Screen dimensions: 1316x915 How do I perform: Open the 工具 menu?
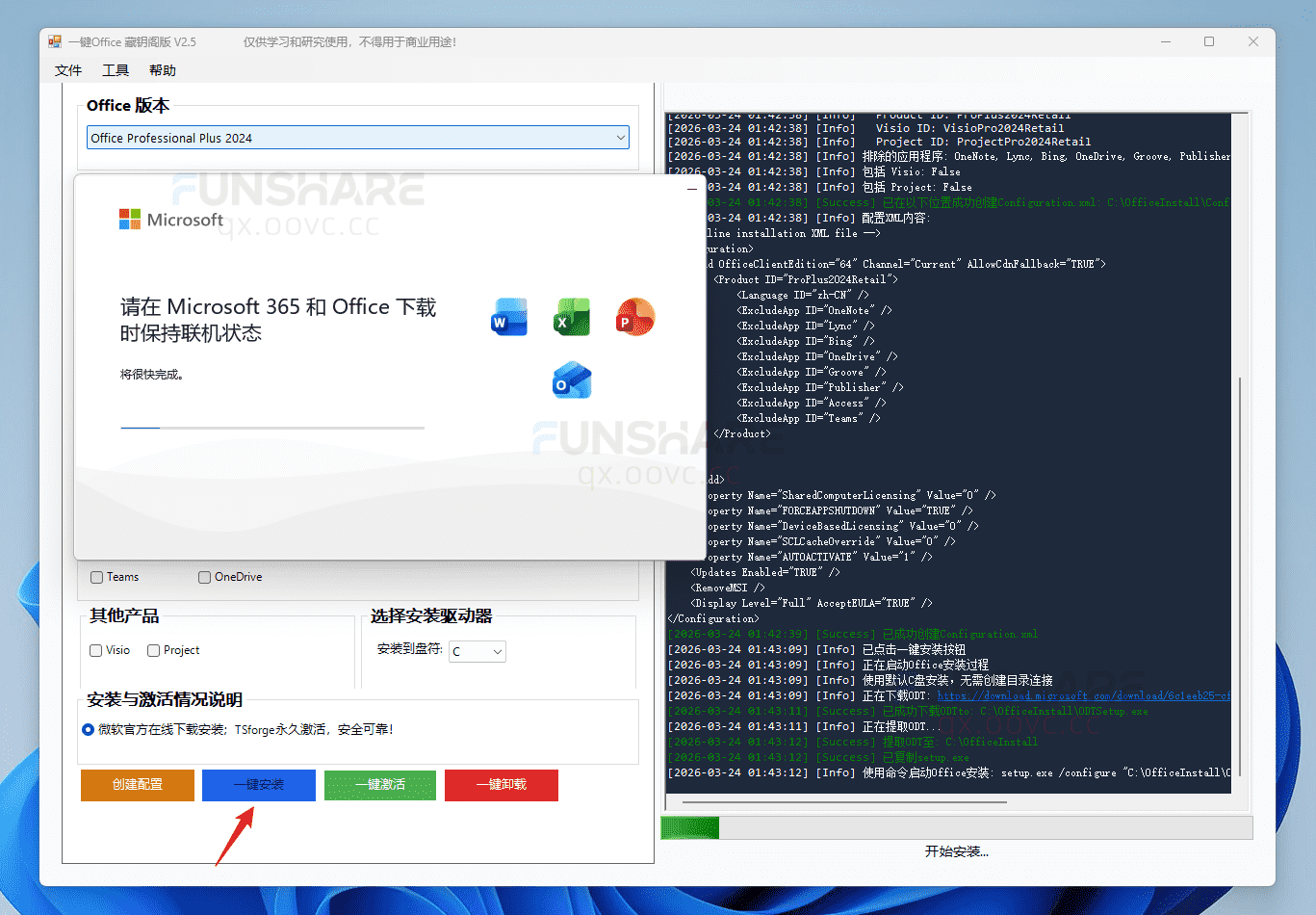point(116,70)
